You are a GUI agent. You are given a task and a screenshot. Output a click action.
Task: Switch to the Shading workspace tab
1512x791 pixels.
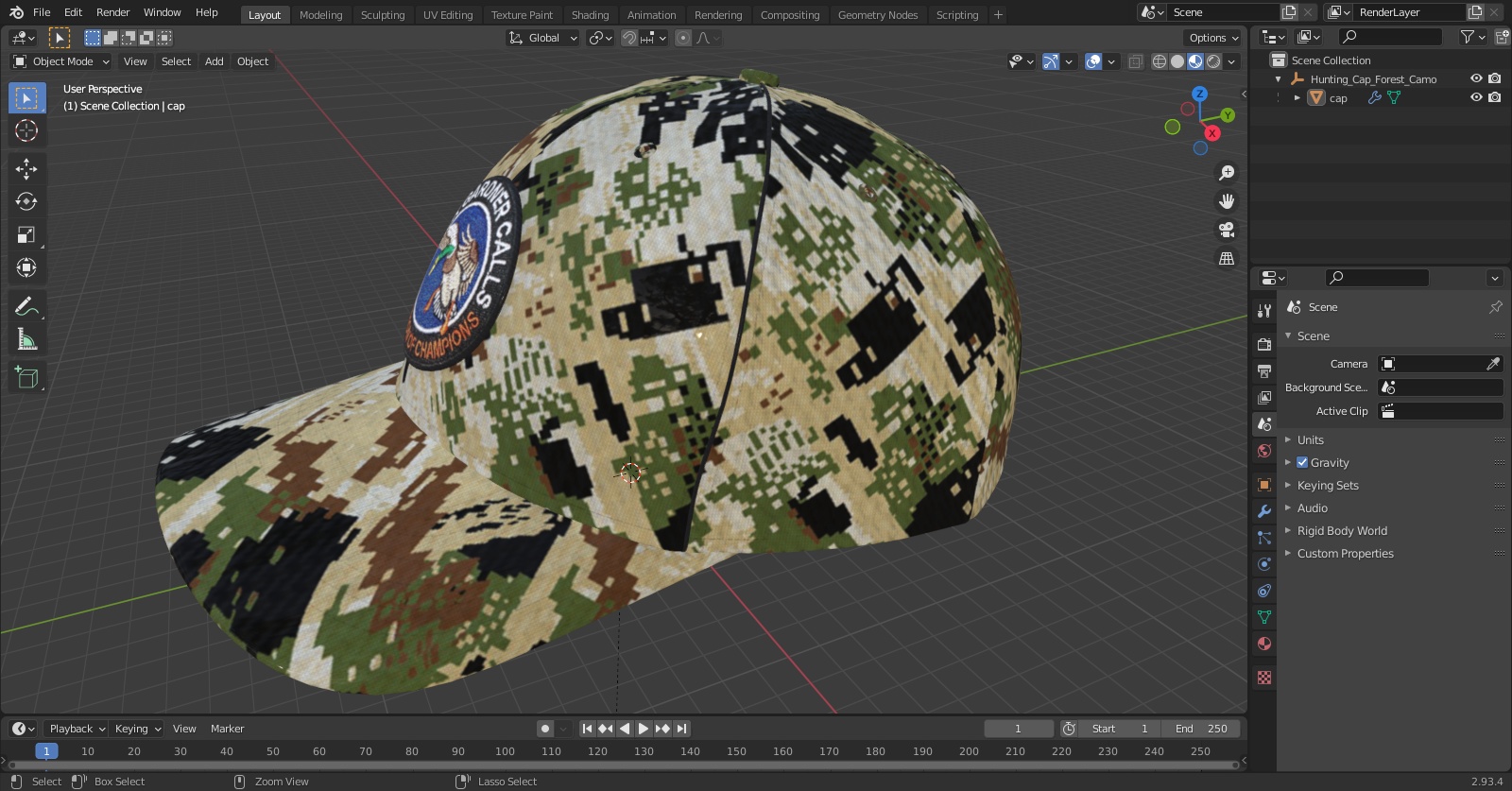590,15
